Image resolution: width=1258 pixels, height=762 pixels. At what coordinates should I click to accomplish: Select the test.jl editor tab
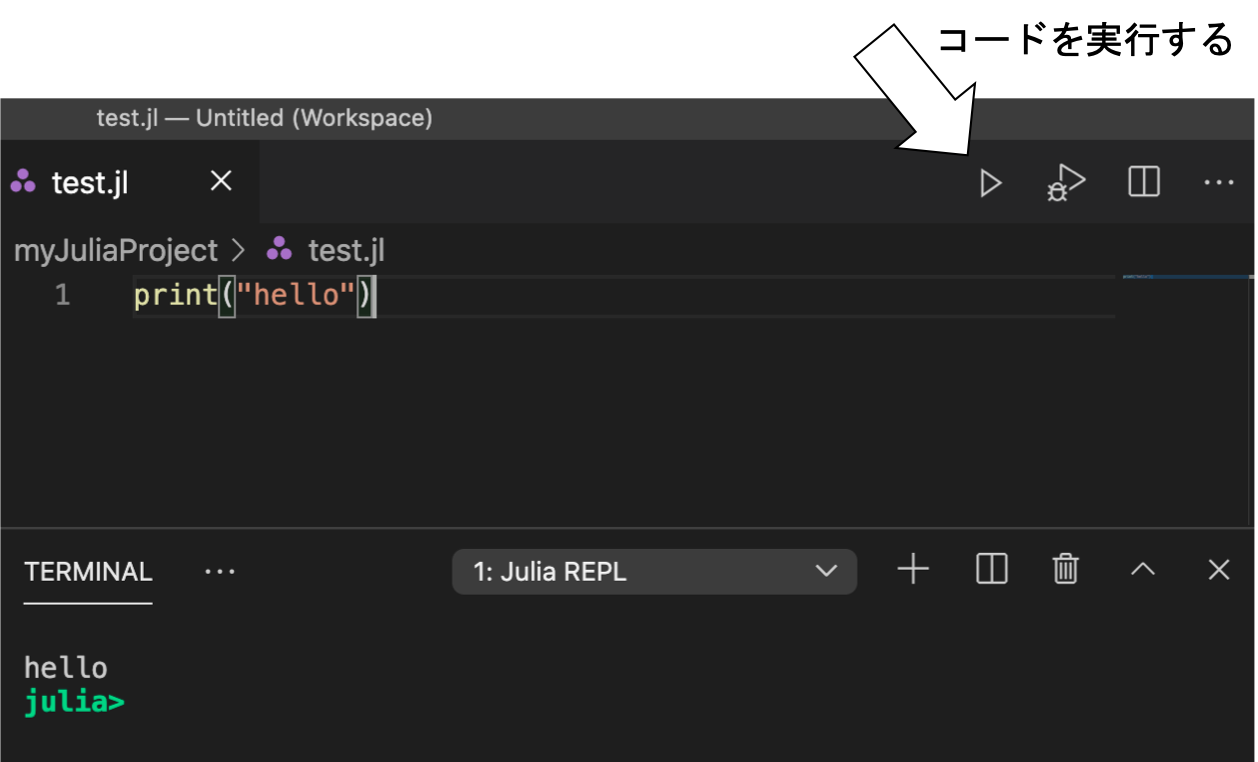pyautogui.click(x=90, y=183)
